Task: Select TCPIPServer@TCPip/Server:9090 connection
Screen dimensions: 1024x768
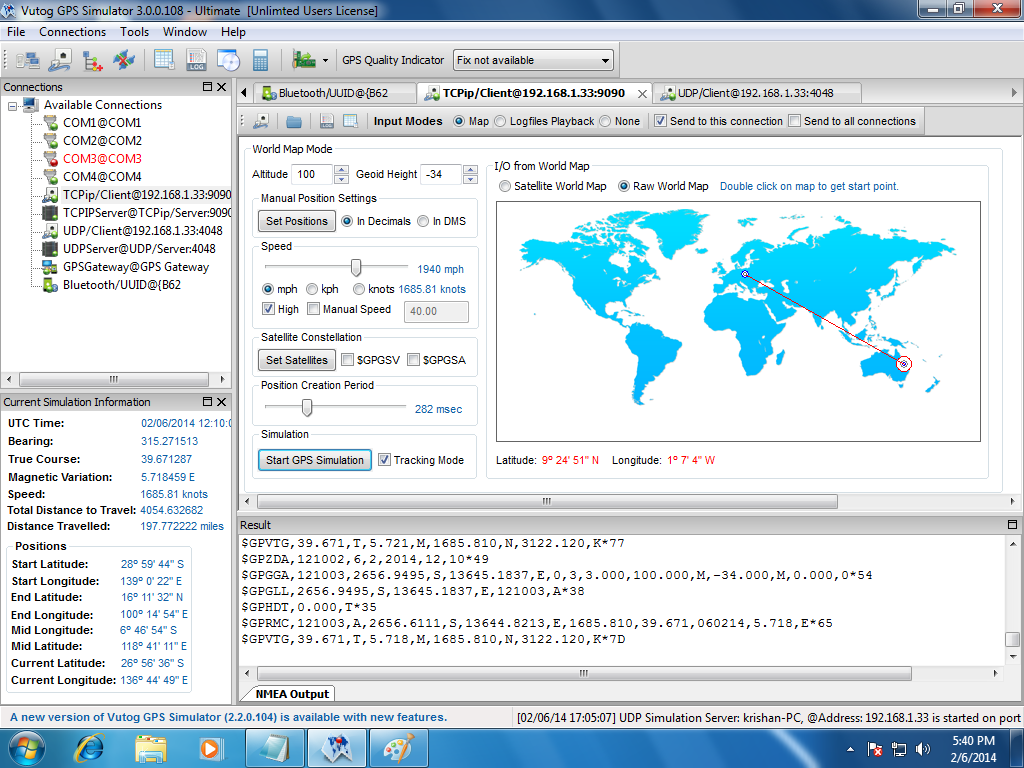Action: coord(146,213)
